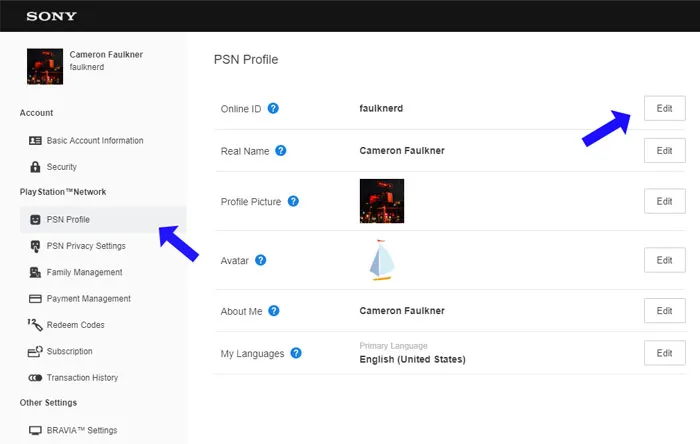This screenshot has height=444, width=700.
Task: Click the help icon next to Profile Picture
Action: click(x=293, y=201)
